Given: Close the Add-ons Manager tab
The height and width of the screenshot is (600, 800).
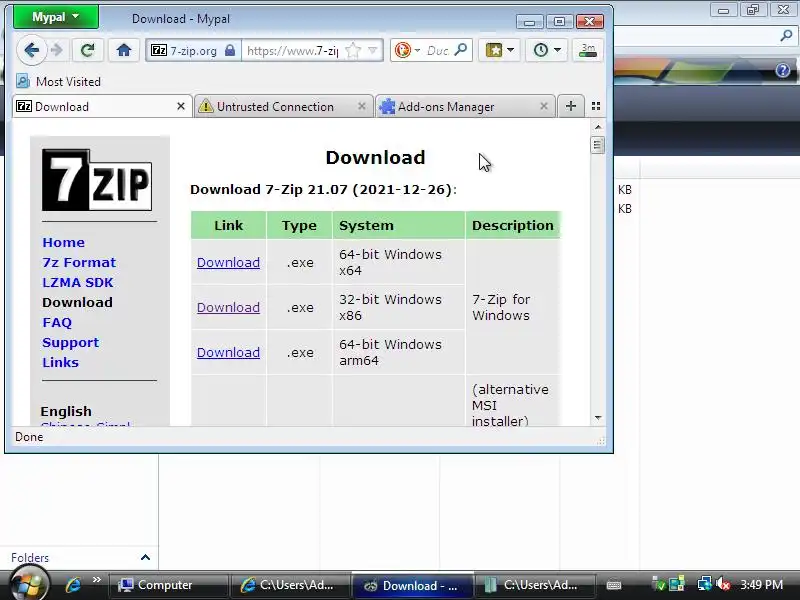Looking at the screenshot, I should point(544,106).
